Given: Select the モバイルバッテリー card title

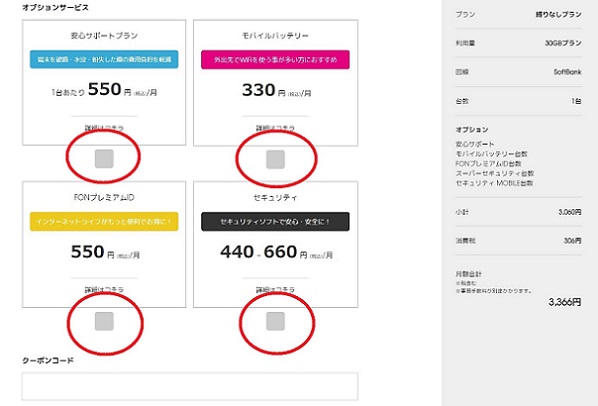Looking at the screenshot, I should click(x=275, y=35).
